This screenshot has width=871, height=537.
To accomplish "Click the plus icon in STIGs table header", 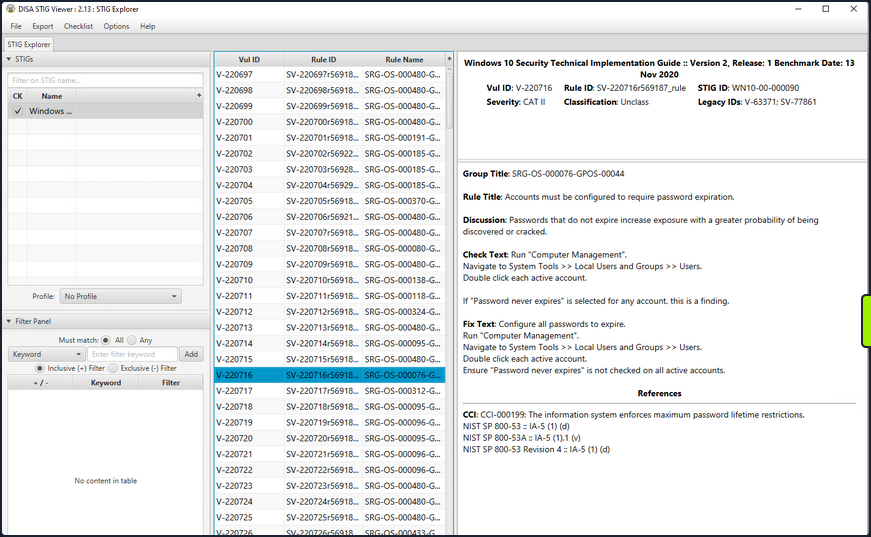I will (198, 96).
